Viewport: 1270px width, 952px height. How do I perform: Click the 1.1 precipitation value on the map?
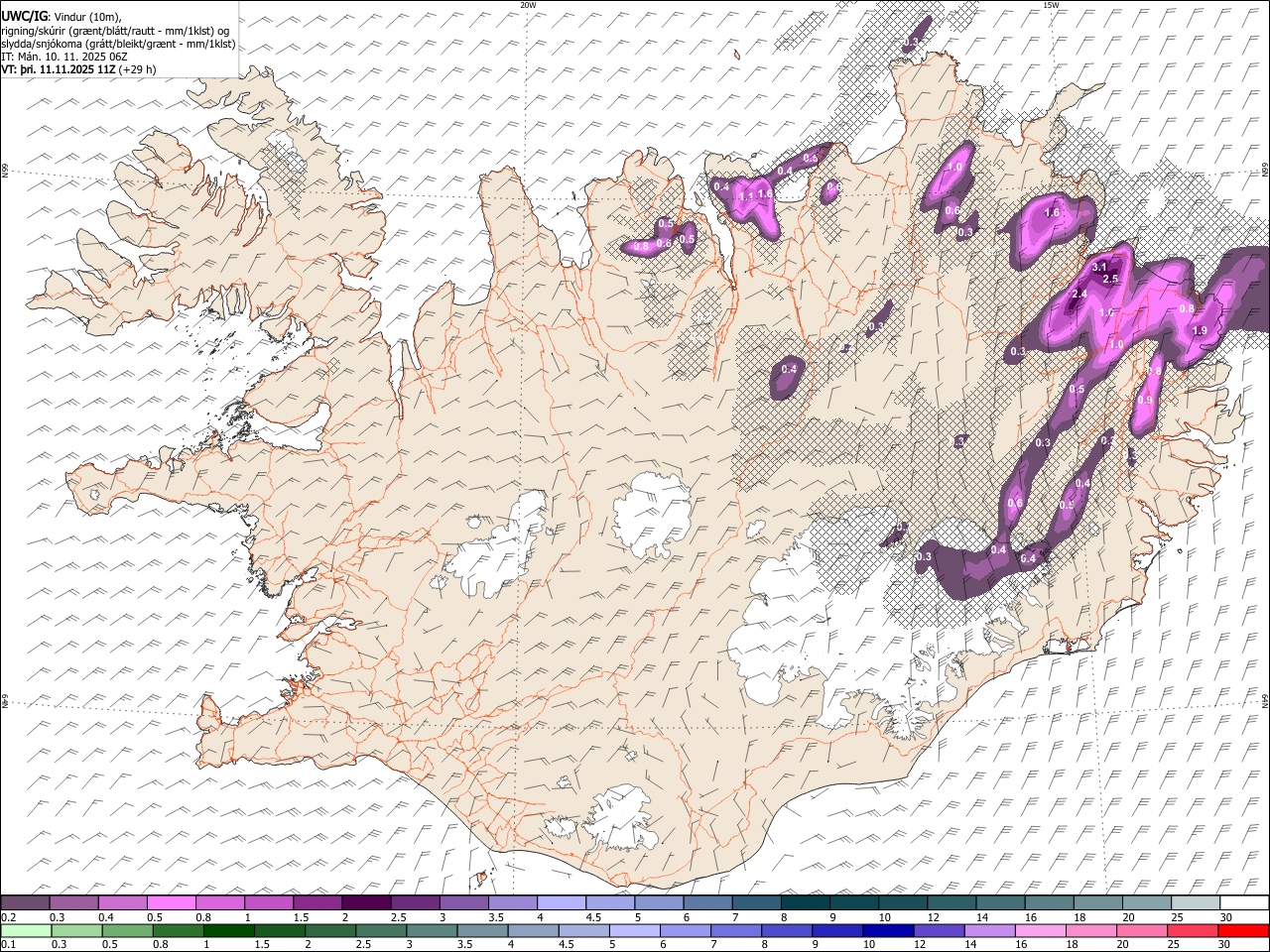pyautogui.click(x=746, y=196)
